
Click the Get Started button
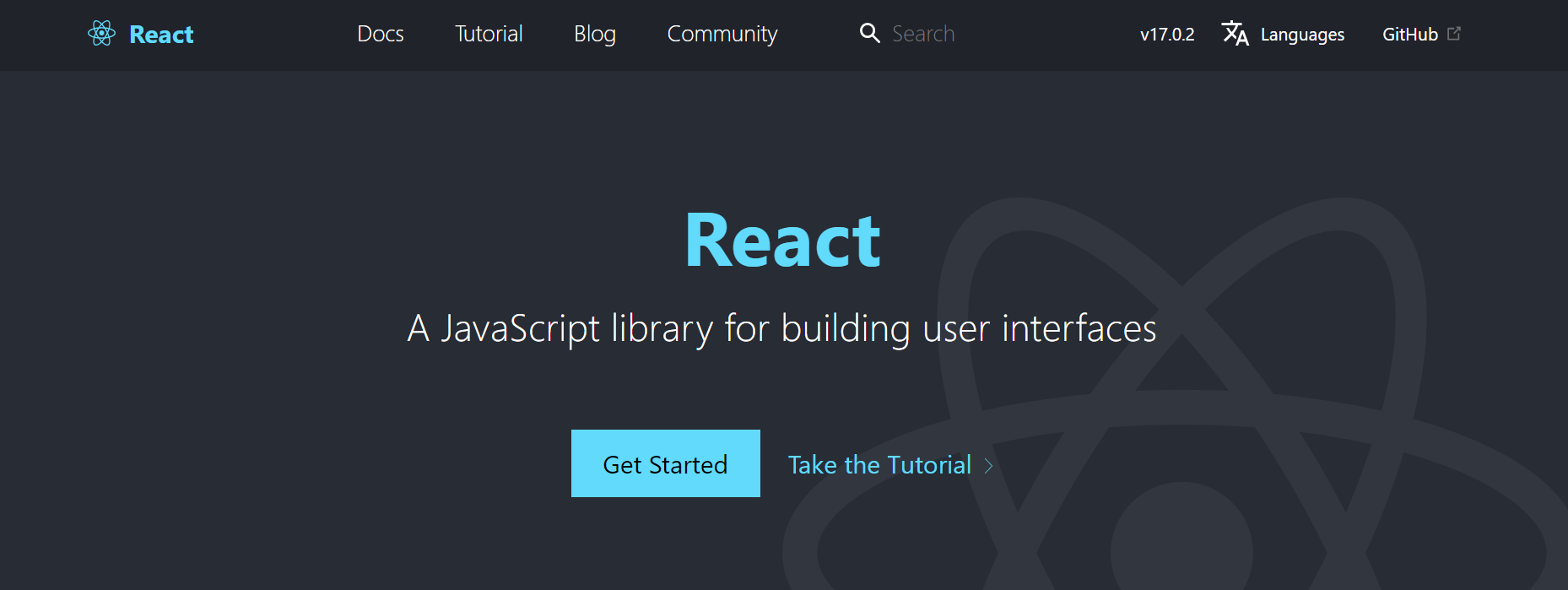click(666, 463)
